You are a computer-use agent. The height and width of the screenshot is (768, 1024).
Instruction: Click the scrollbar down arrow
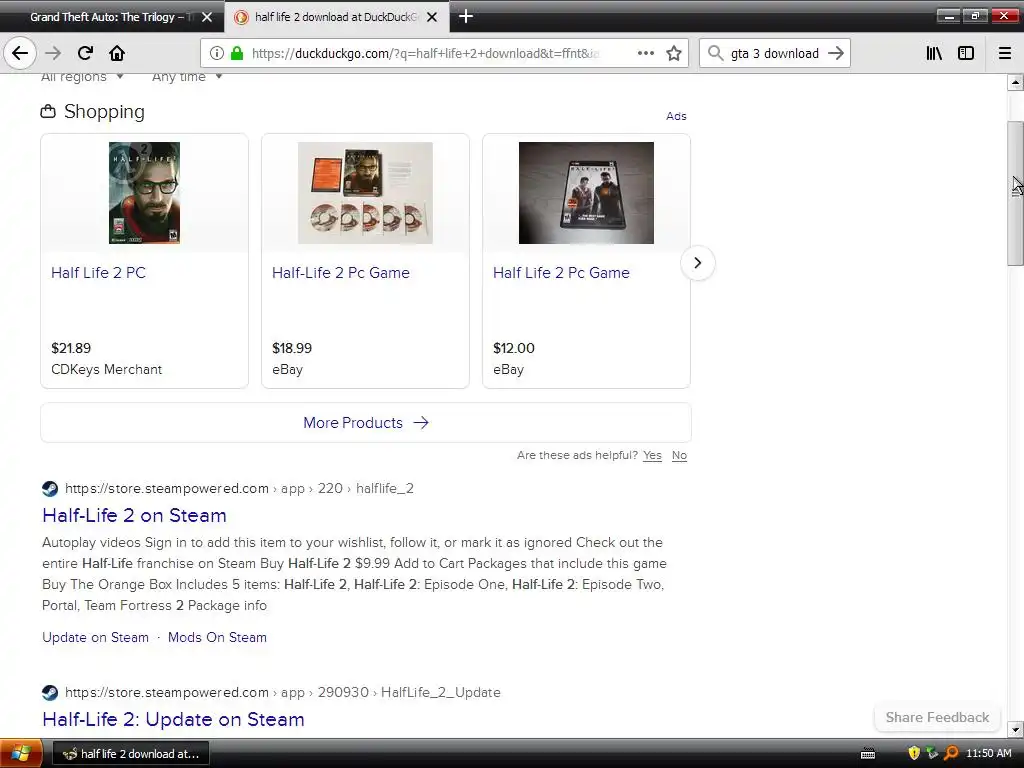1015,729
